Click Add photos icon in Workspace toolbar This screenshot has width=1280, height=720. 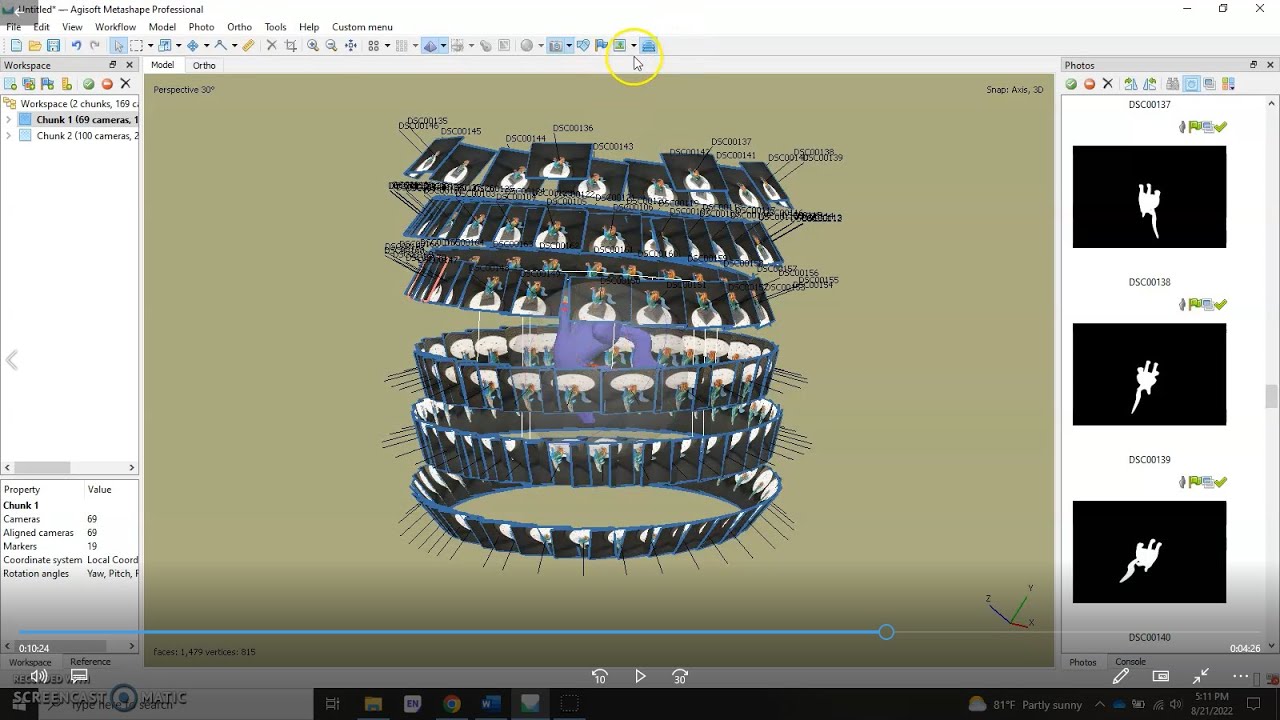(29, 84)
